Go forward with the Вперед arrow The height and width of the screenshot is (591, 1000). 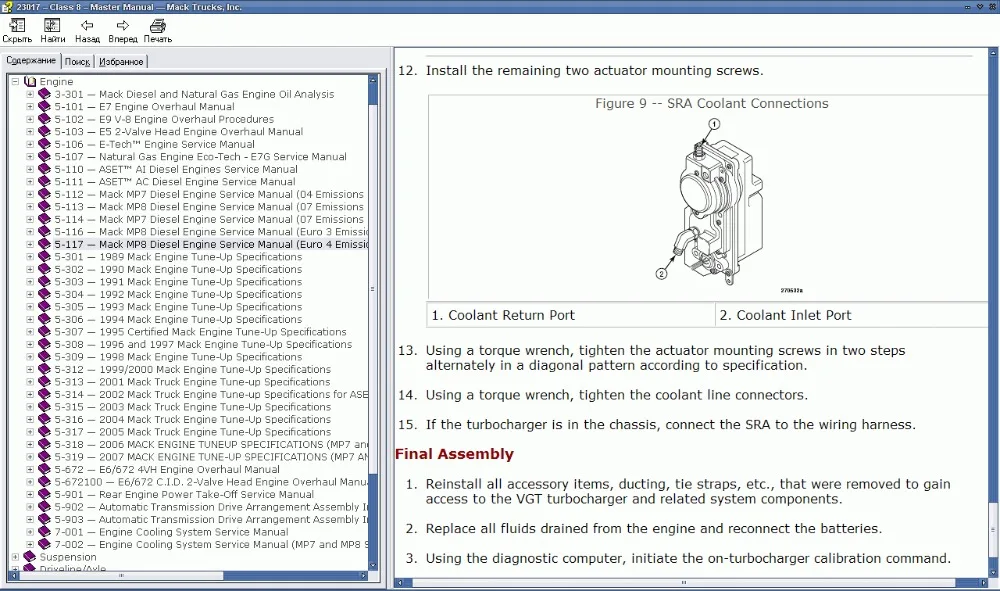click(x=122, y=26)
